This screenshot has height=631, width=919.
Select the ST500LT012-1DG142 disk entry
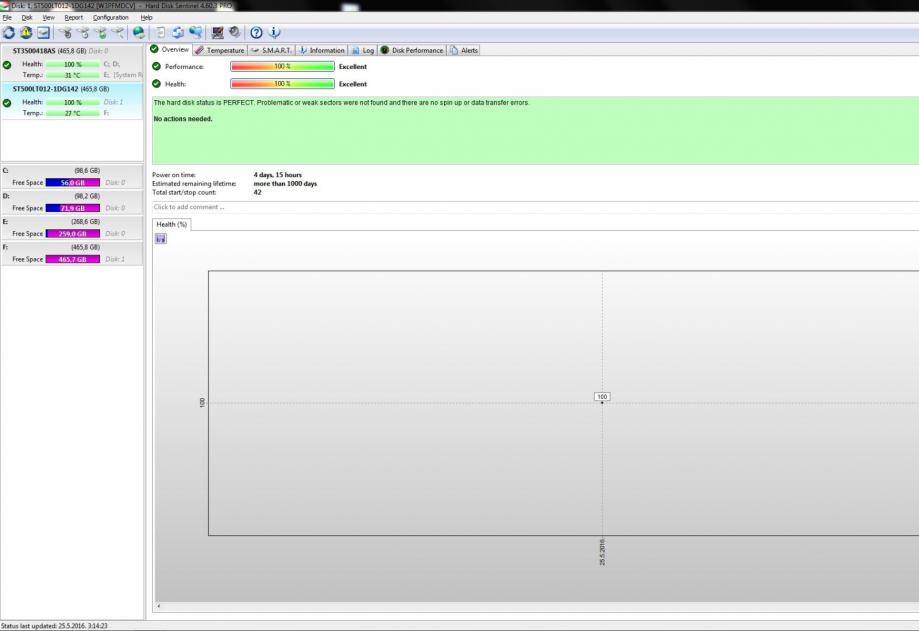72,101
